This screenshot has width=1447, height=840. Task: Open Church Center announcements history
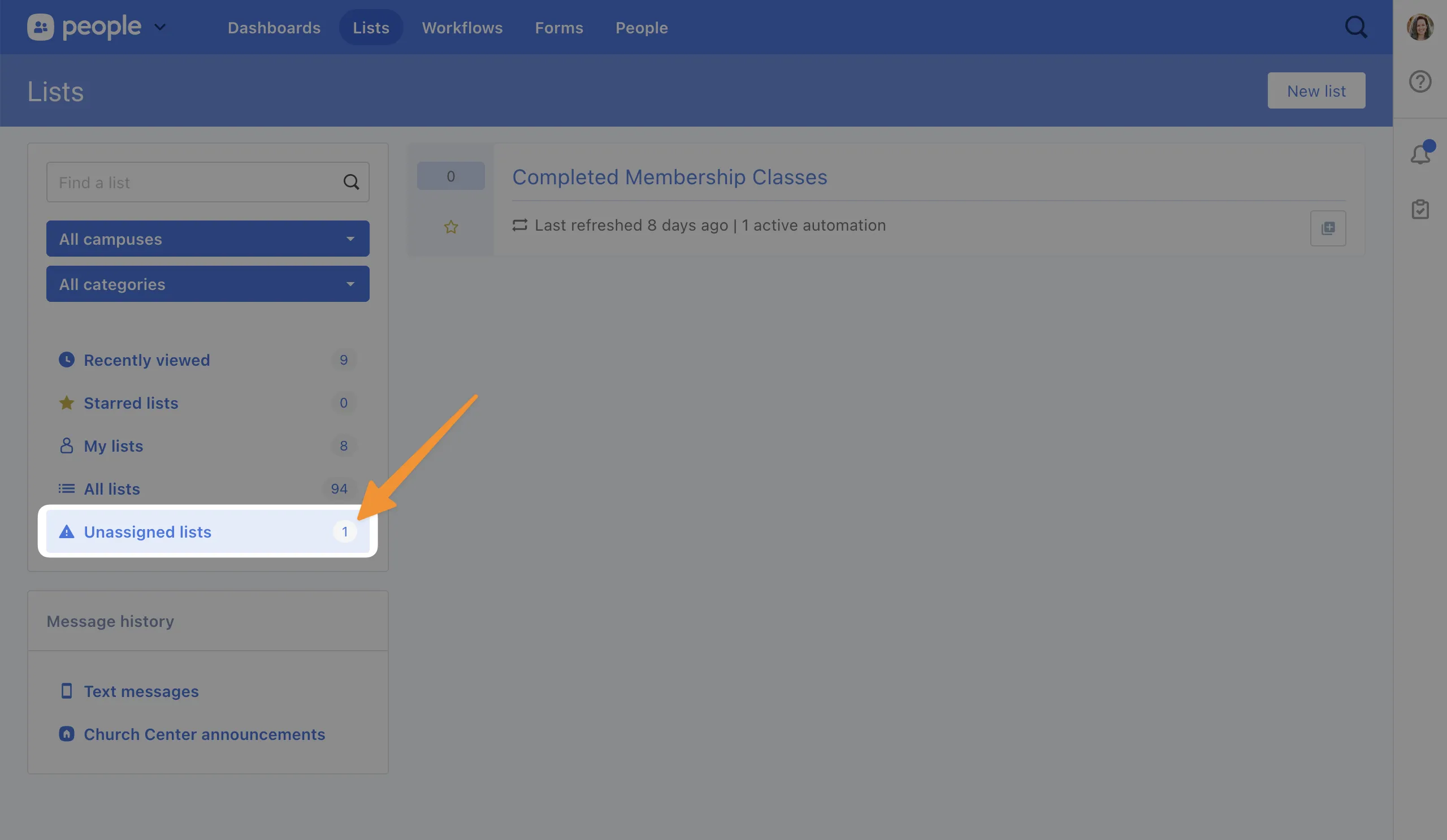click(x=204, y=734)
